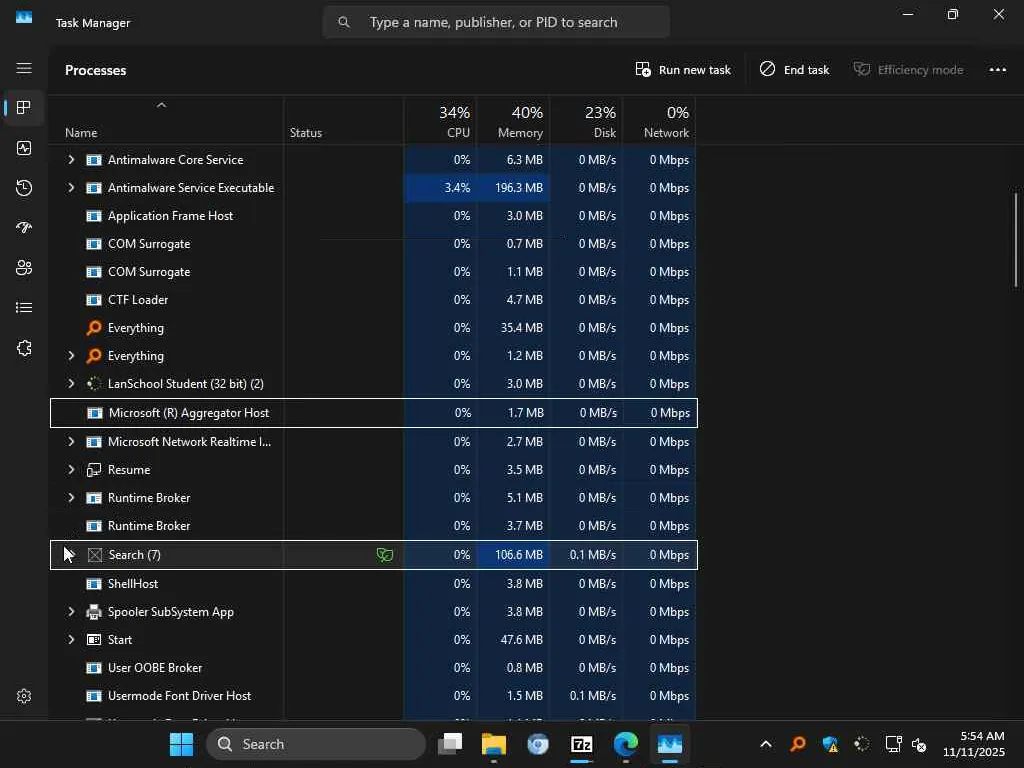
Task: Click the End task button
Action: coord(795,70)
